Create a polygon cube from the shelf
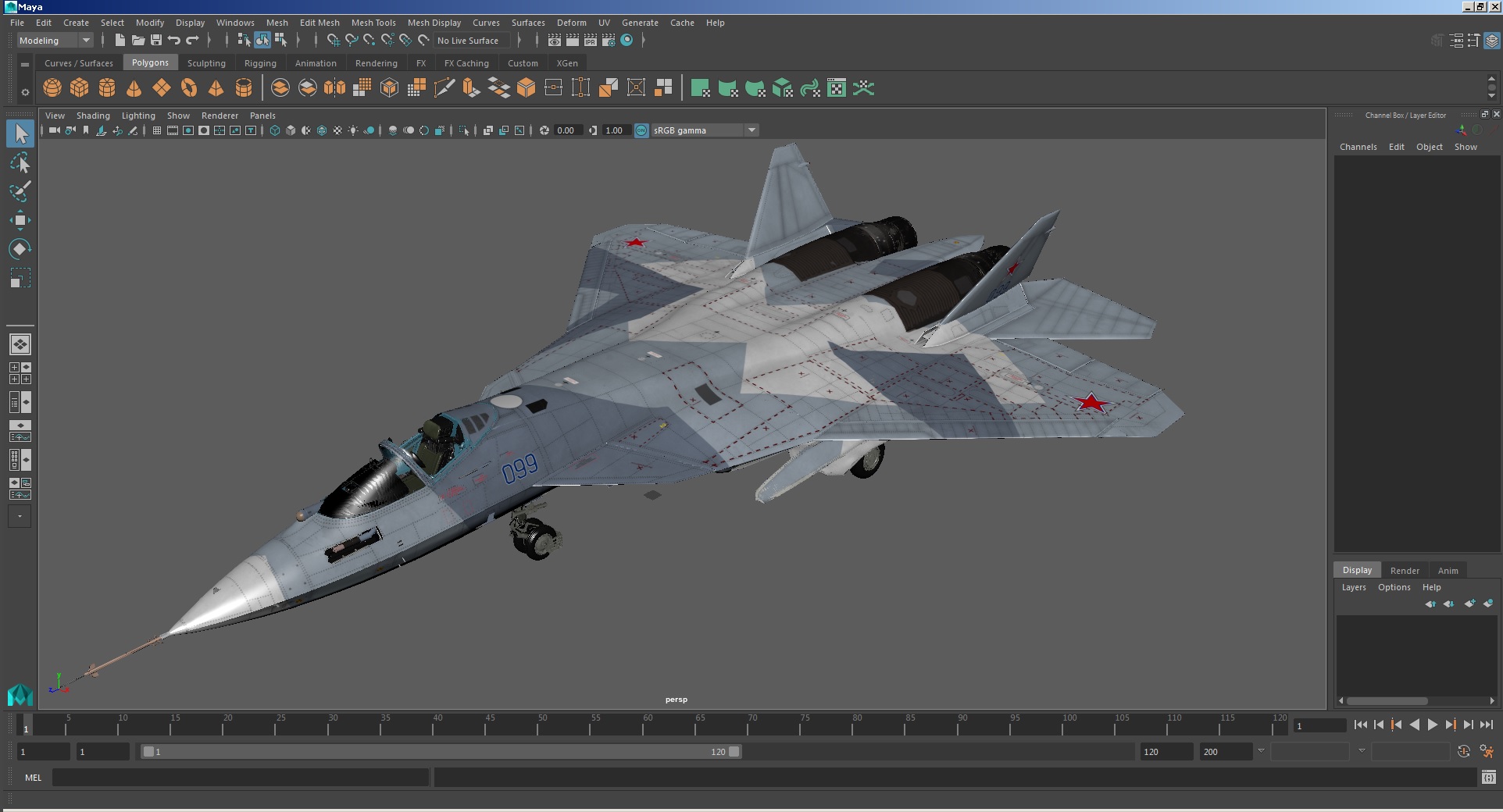The height and width of the screenshot is (812, 1503). point(80,88)
